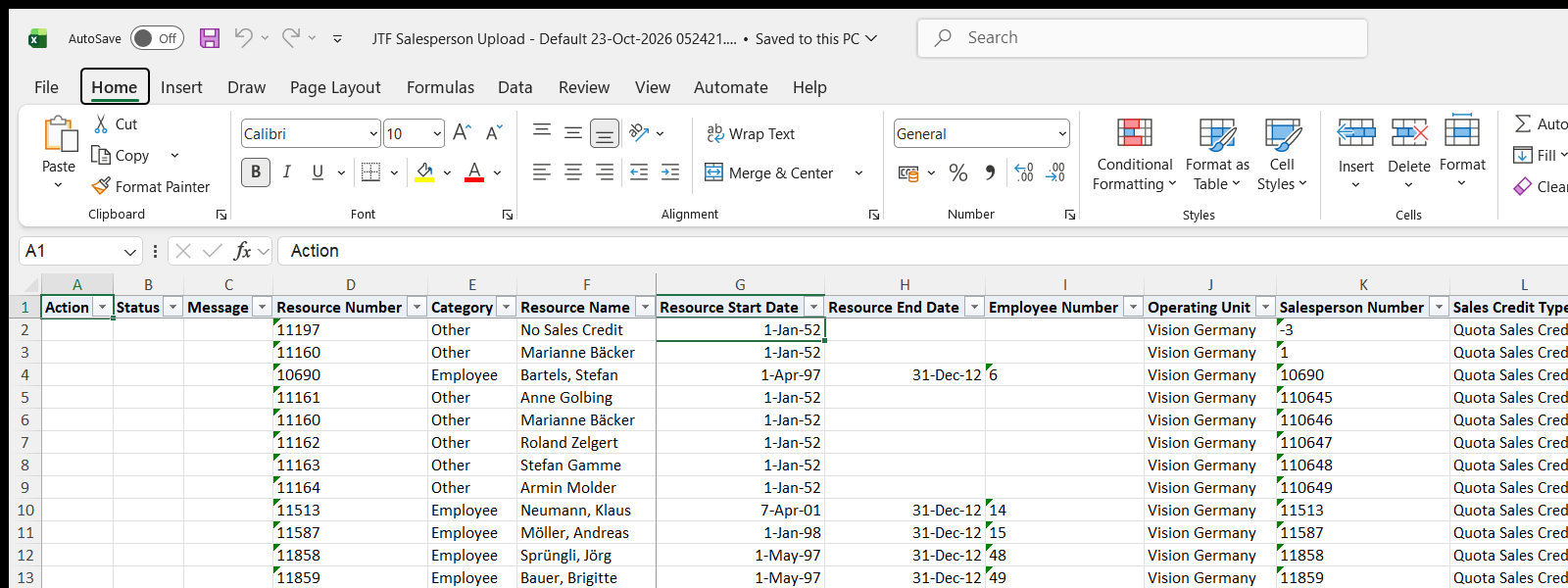Viewport: 1568px width, 588px height.
Task: Switch to the Automate tab
Action: point(731,87)
